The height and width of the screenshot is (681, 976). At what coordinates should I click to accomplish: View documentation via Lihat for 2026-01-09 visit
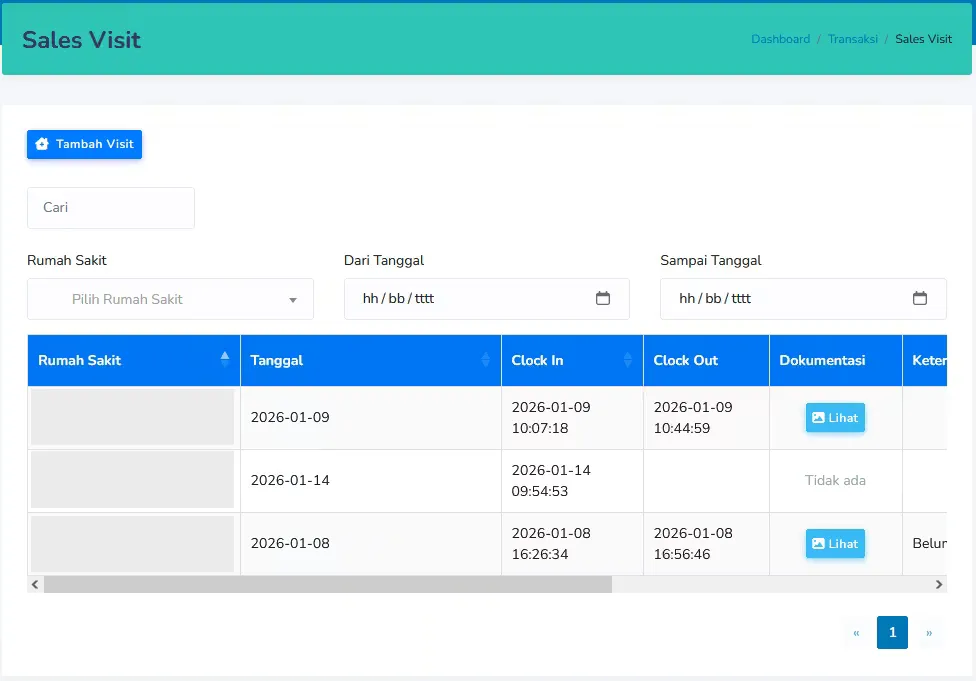click(x=835, y=418)
